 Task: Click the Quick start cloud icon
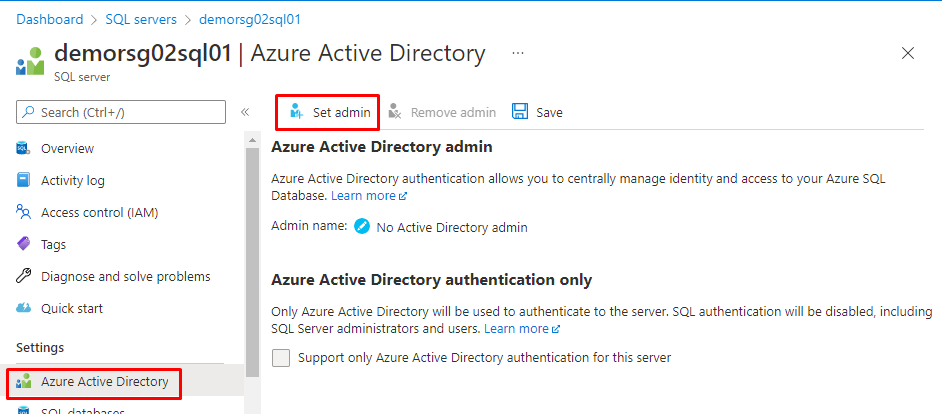point(24,308)
